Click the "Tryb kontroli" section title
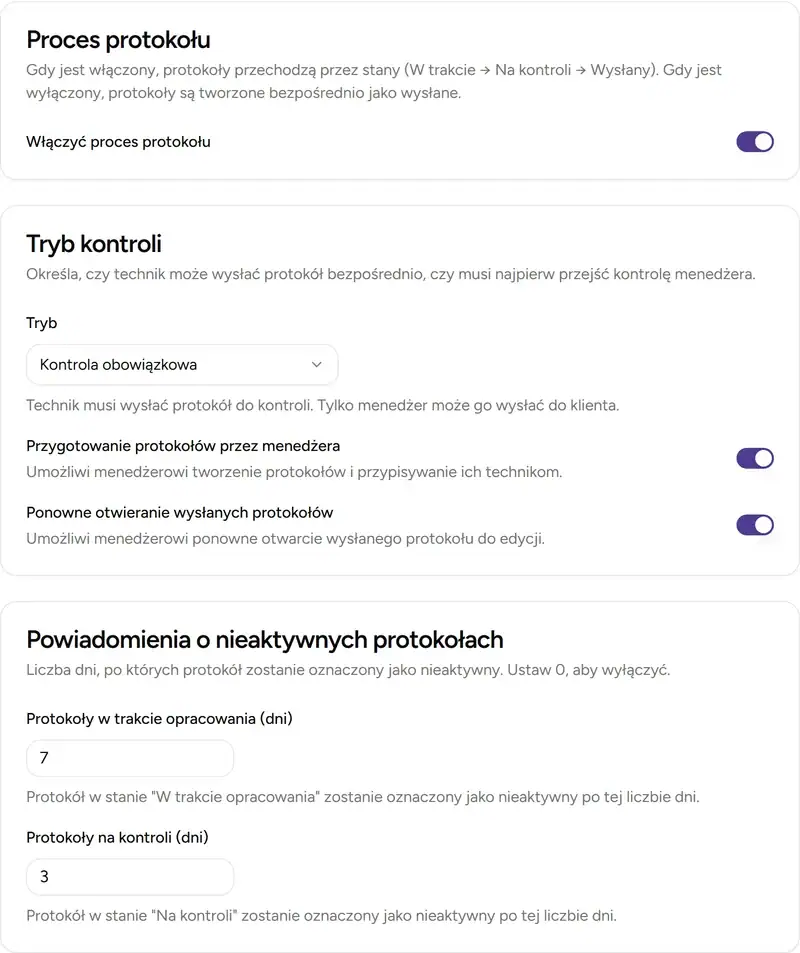Viewport: 800px width, 953px height. (93, 243)
